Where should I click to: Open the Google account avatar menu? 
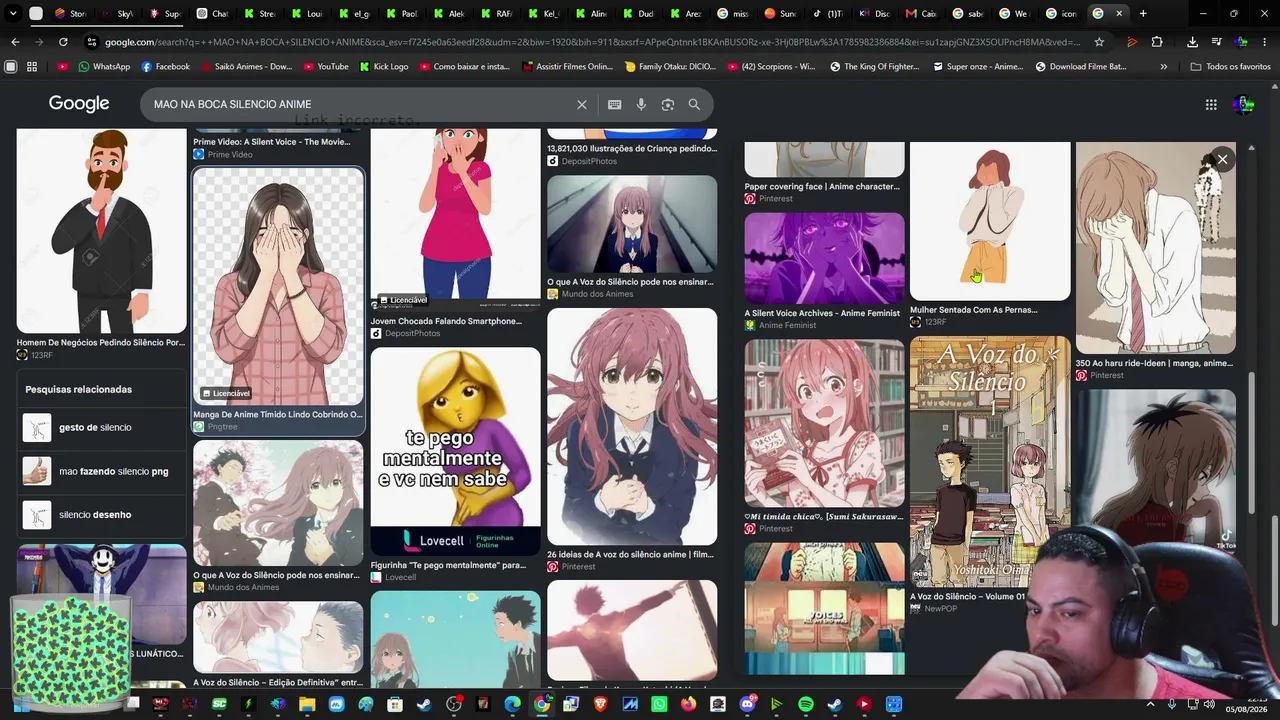pos(1243,105)
